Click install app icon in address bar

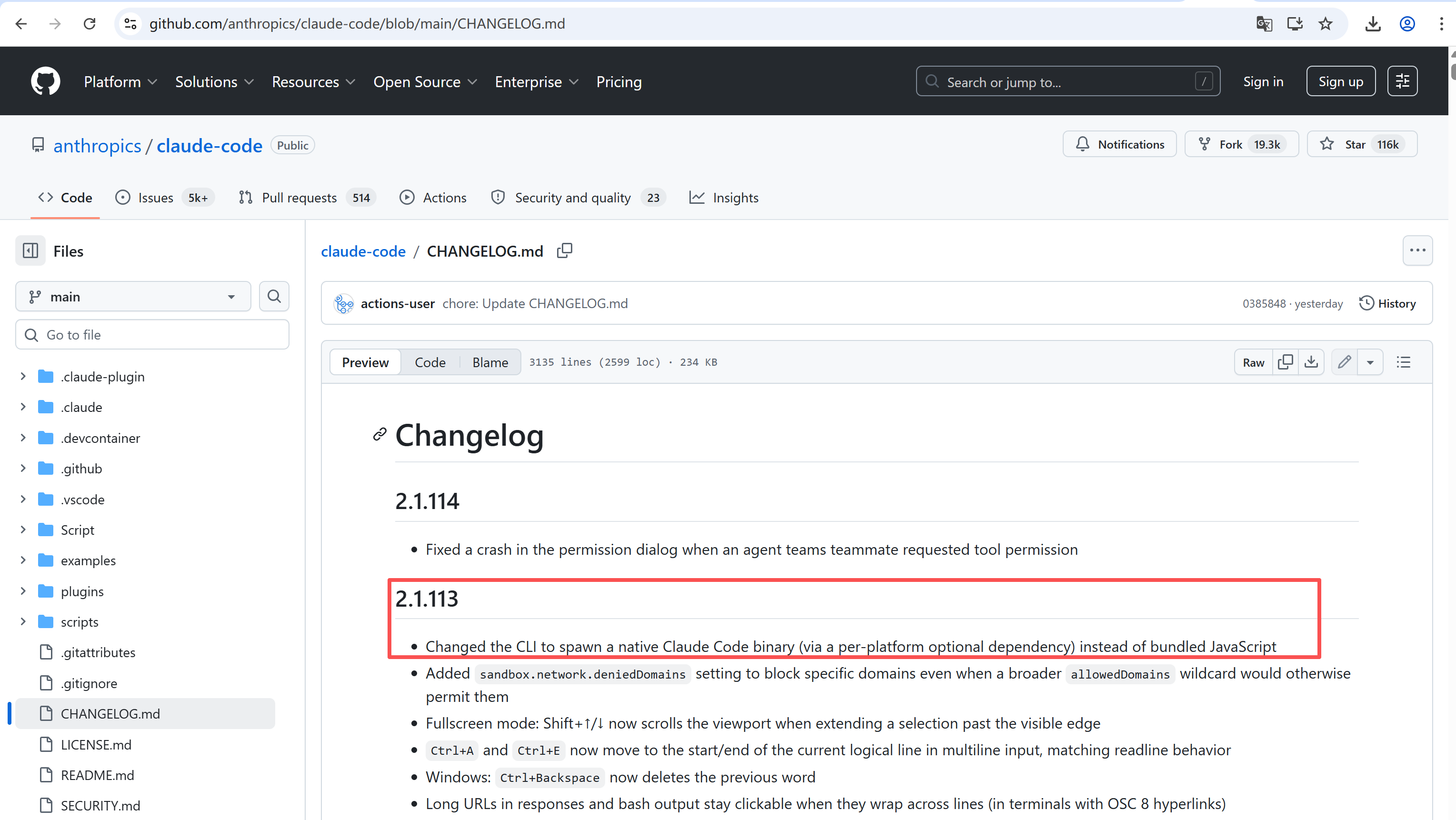(1294, 24)
